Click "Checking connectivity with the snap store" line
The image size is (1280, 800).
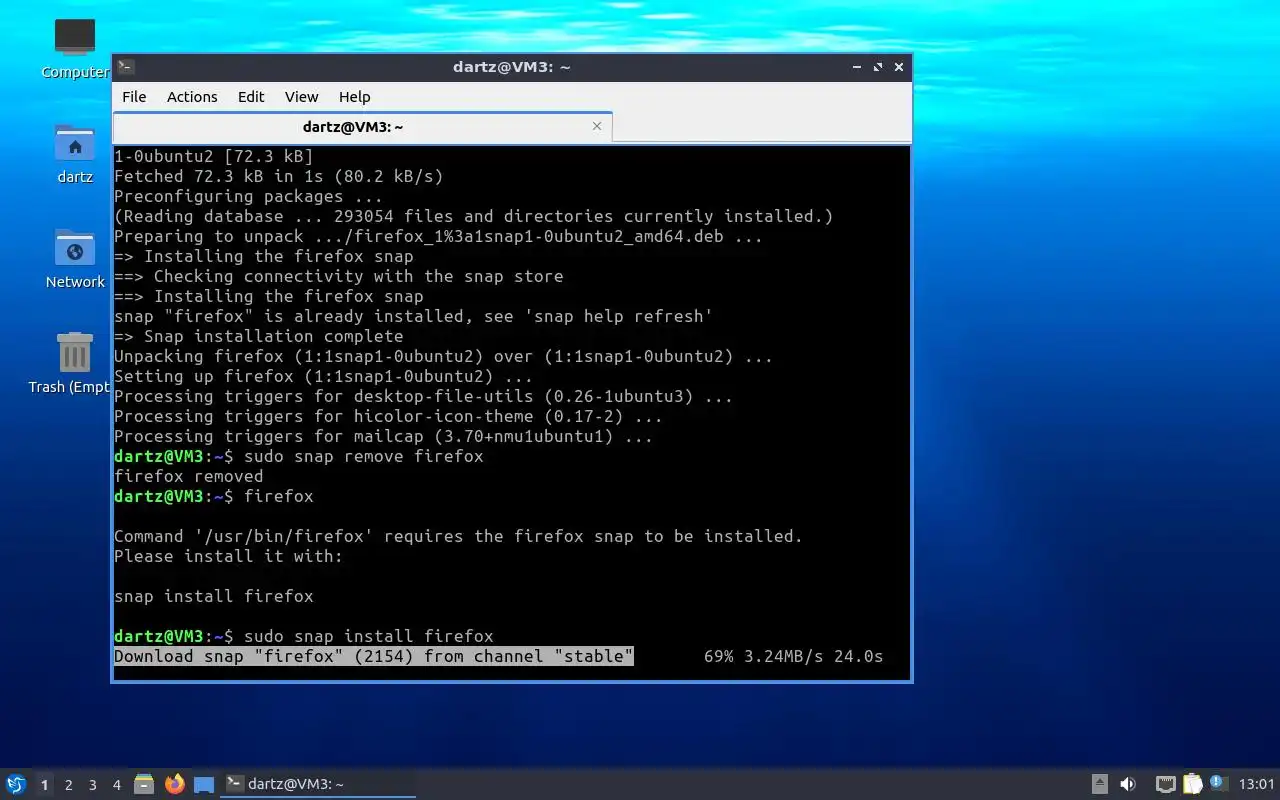click(339, 276)
